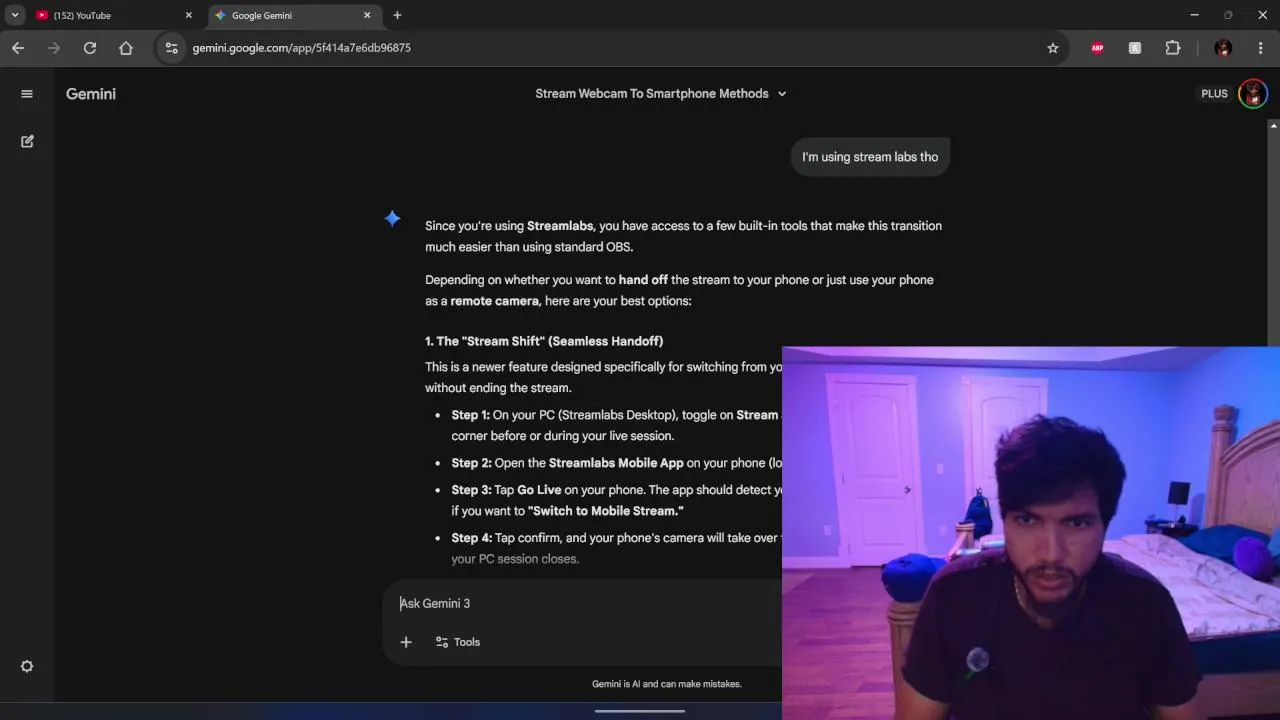Click the Gemini logo text
1280x720 pixels.
click(91, 94)
